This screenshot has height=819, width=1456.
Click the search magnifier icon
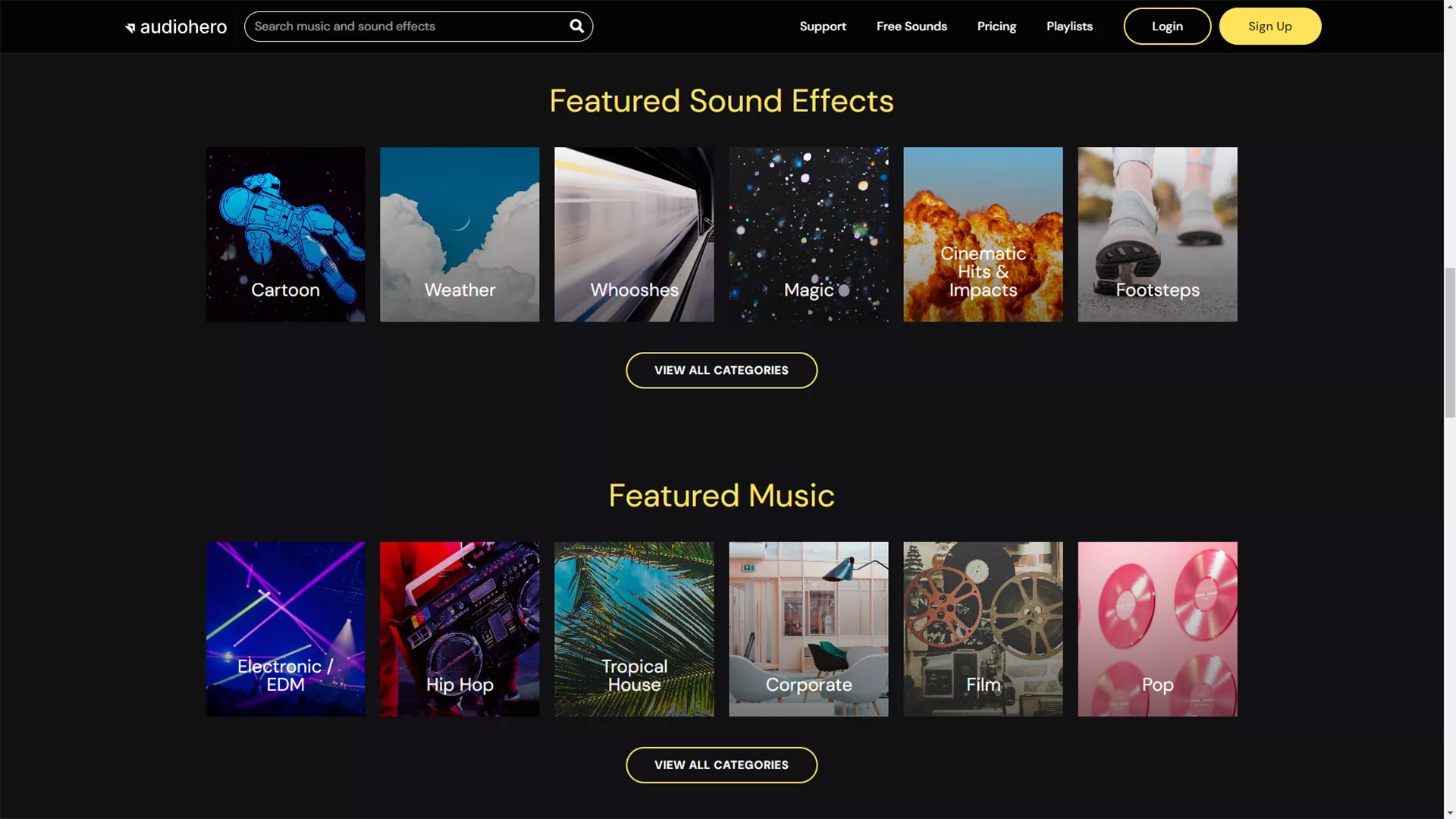coord(576,27)
